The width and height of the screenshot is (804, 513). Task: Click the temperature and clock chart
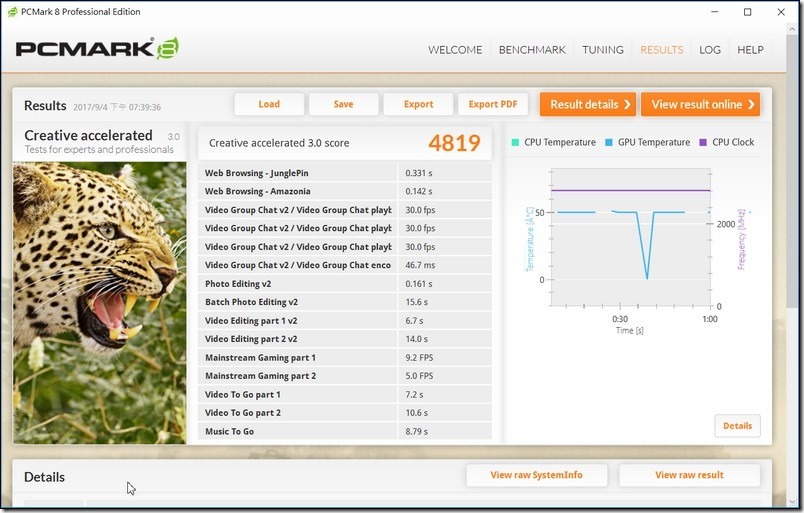click(631, 237)
